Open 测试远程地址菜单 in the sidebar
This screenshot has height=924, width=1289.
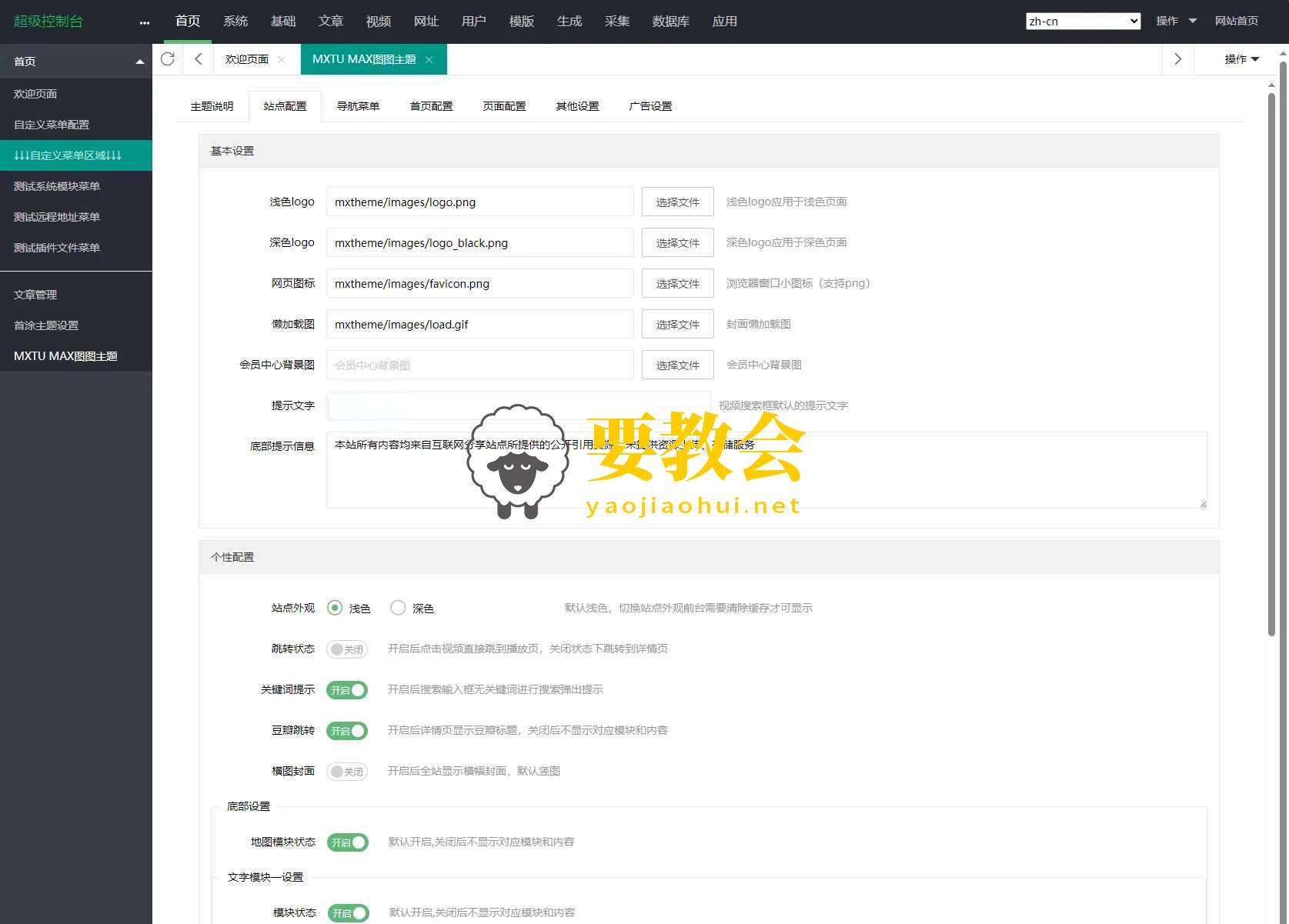point(76,217)
